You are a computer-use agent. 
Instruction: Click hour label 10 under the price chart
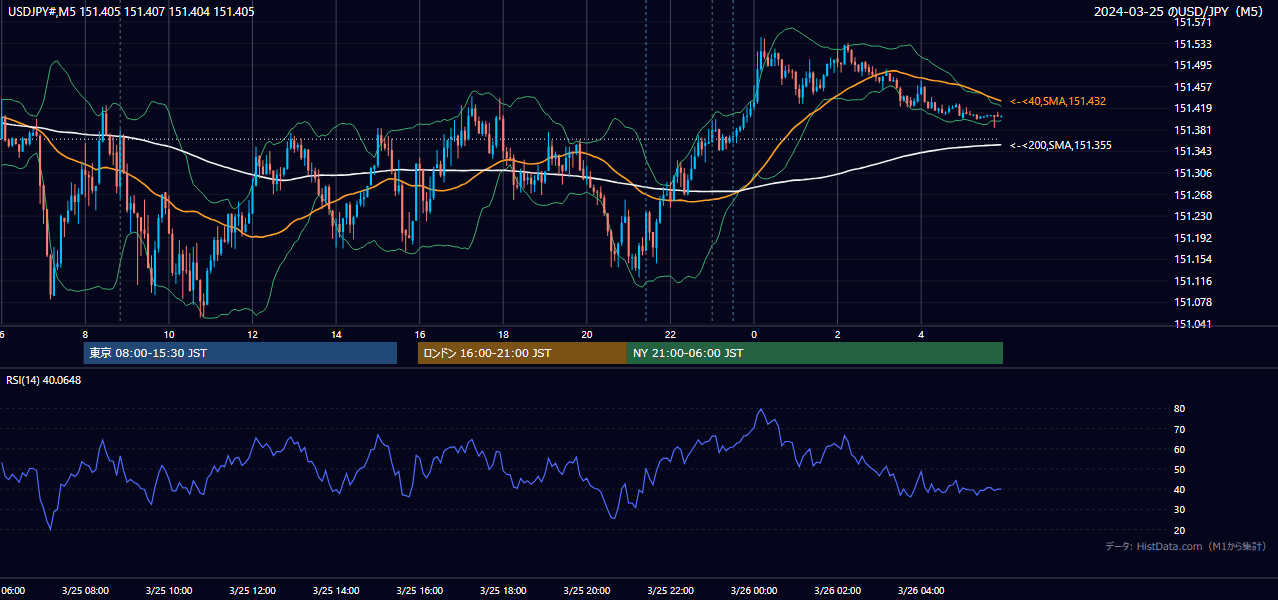(169, 335)
